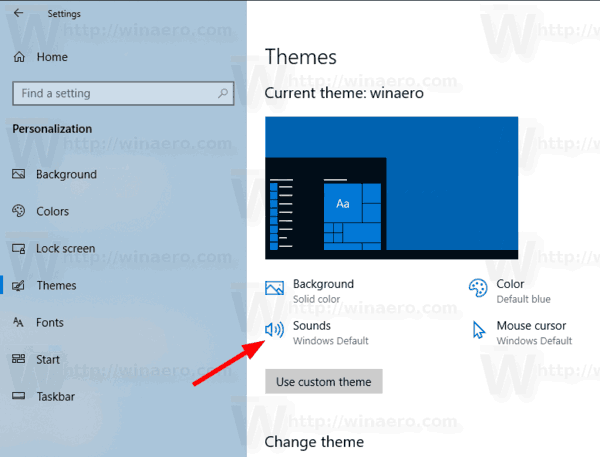Focus the Find a setting search box
The image size is (600, 457).
pos(123,93)
